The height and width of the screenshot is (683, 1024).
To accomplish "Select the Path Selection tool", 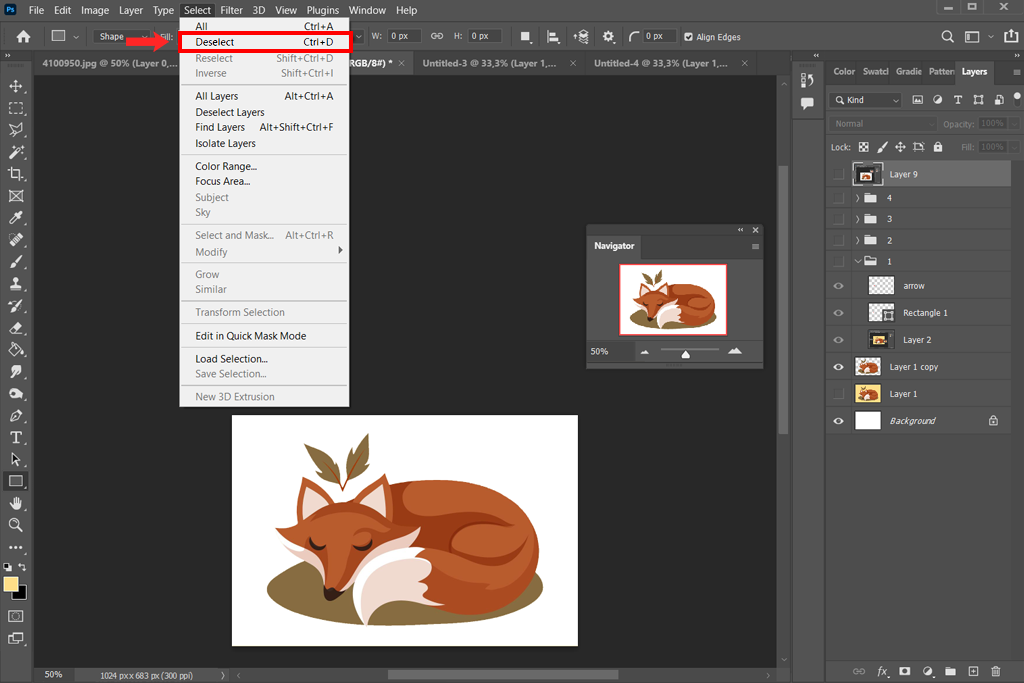I will tap(16, 460).
